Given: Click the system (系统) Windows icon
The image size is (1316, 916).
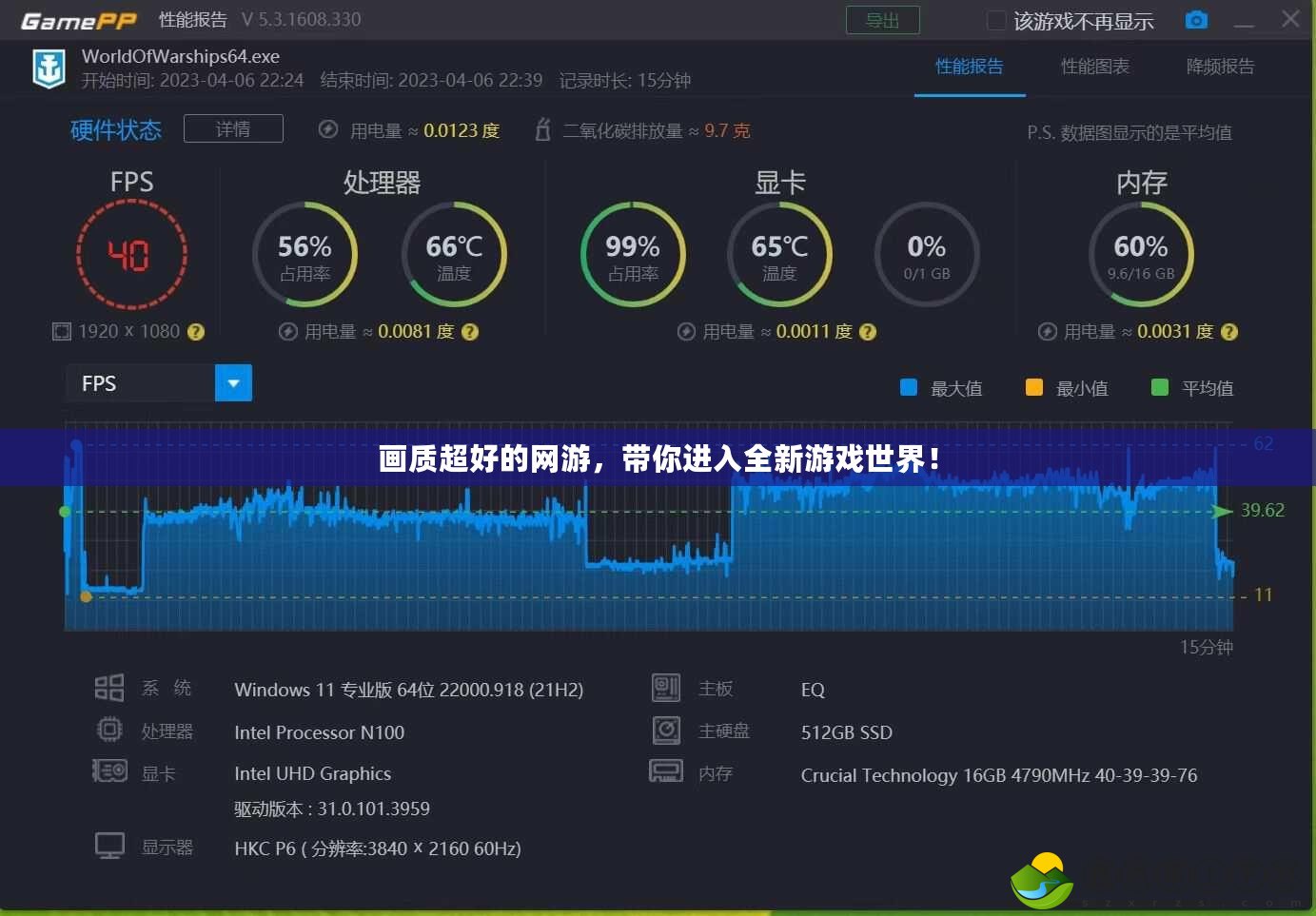Looking at the screenshot, I should [x=109, y=688].
